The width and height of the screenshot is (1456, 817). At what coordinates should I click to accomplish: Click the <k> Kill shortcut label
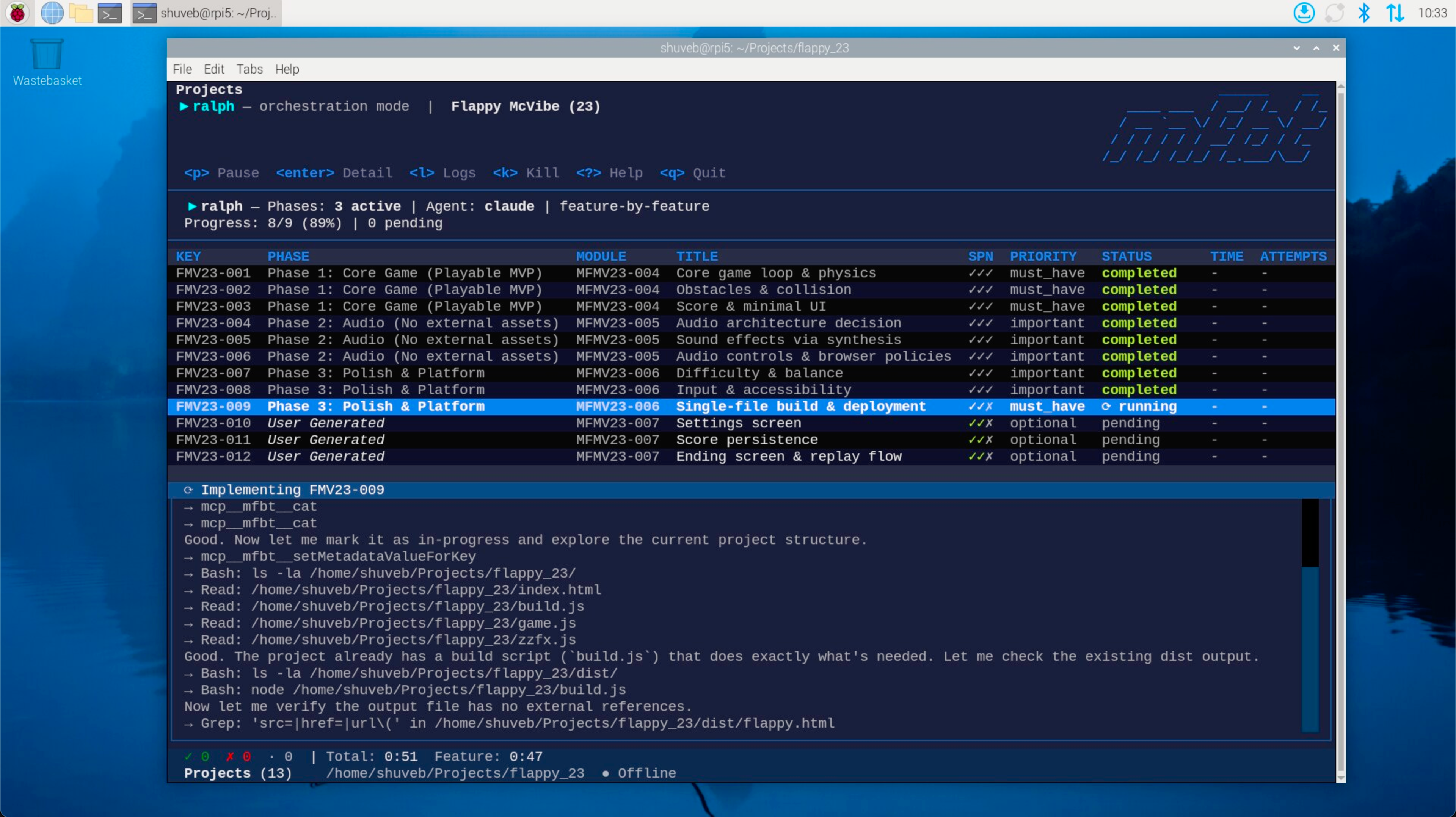pyautogui.click(x=526, y=173)
